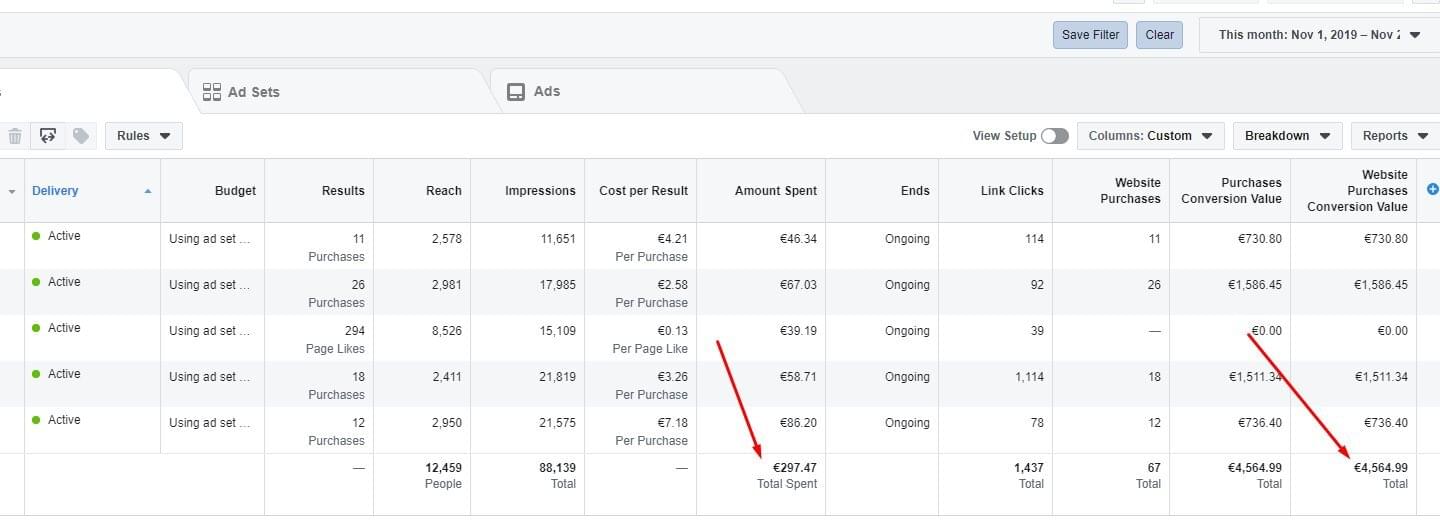This screenshot has width=1440, height=523.
Task: Open the This month date range picker
Action: pos(1318,35)
